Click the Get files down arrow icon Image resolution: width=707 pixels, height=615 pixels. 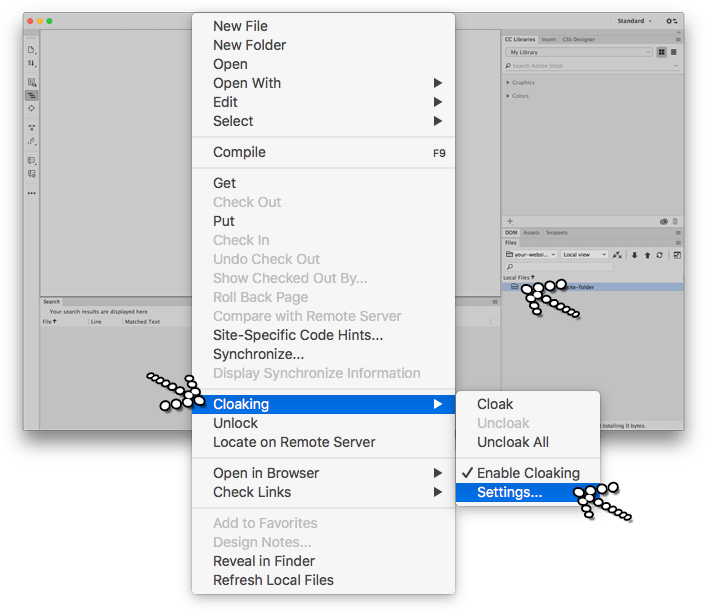634,255
